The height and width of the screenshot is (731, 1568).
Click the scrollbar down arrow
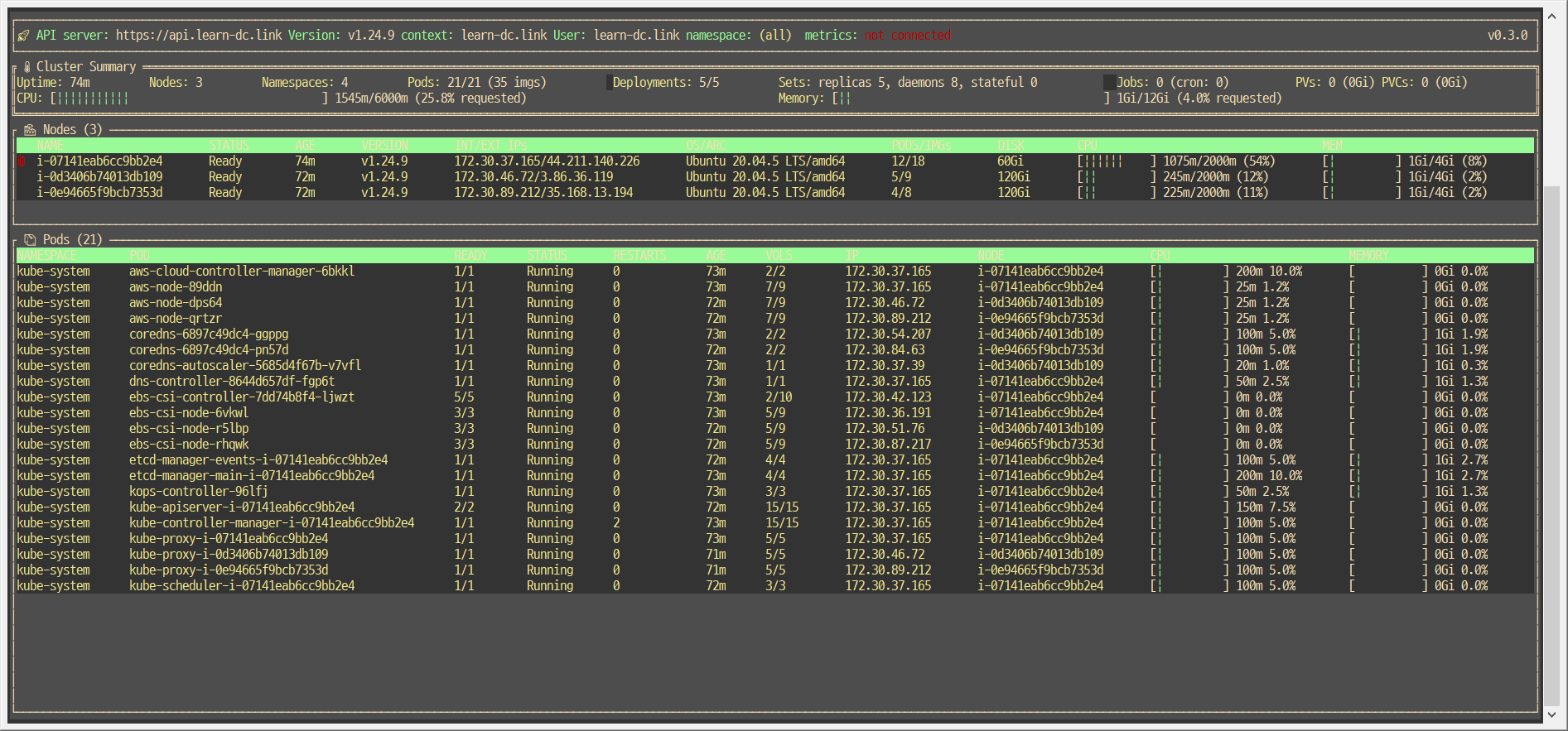tap(1552, 714)
